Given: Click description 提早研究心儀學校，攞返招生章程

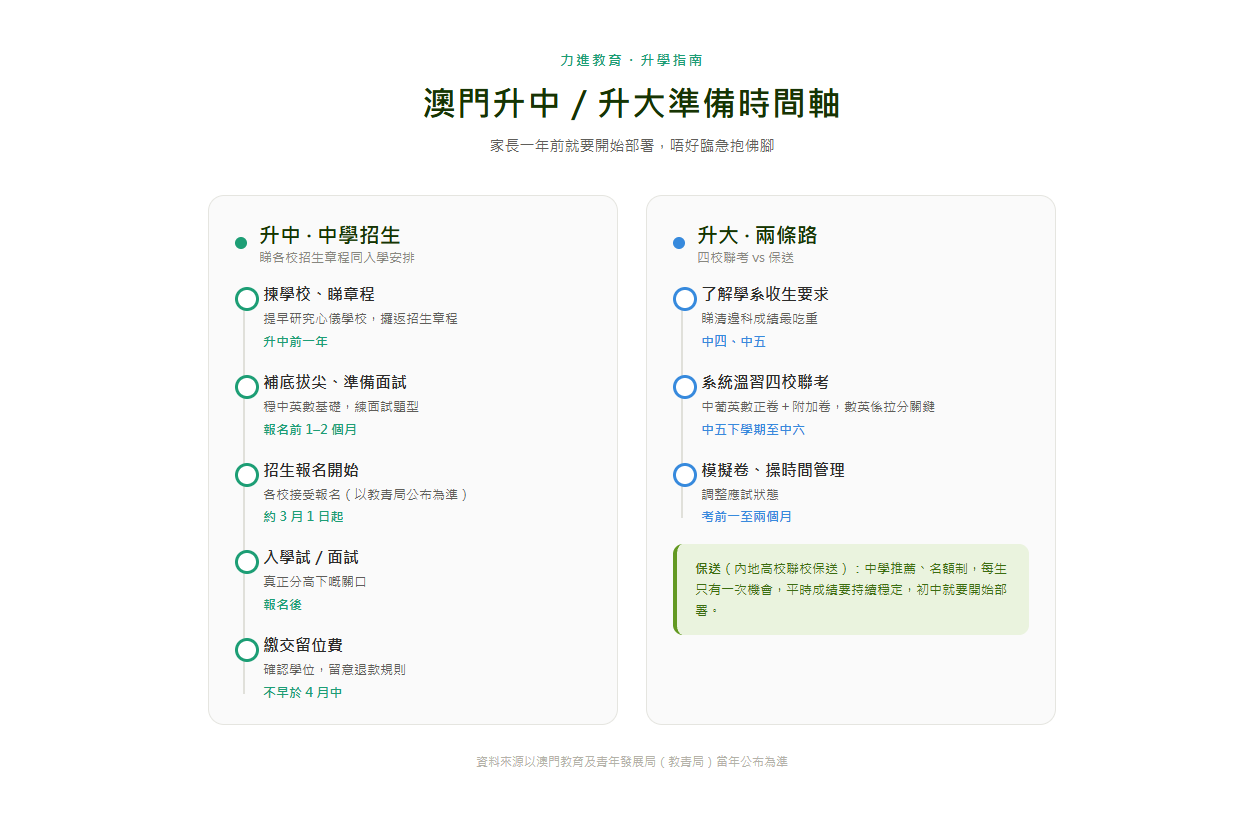Looking at the screenshot, I should [360, 319].
